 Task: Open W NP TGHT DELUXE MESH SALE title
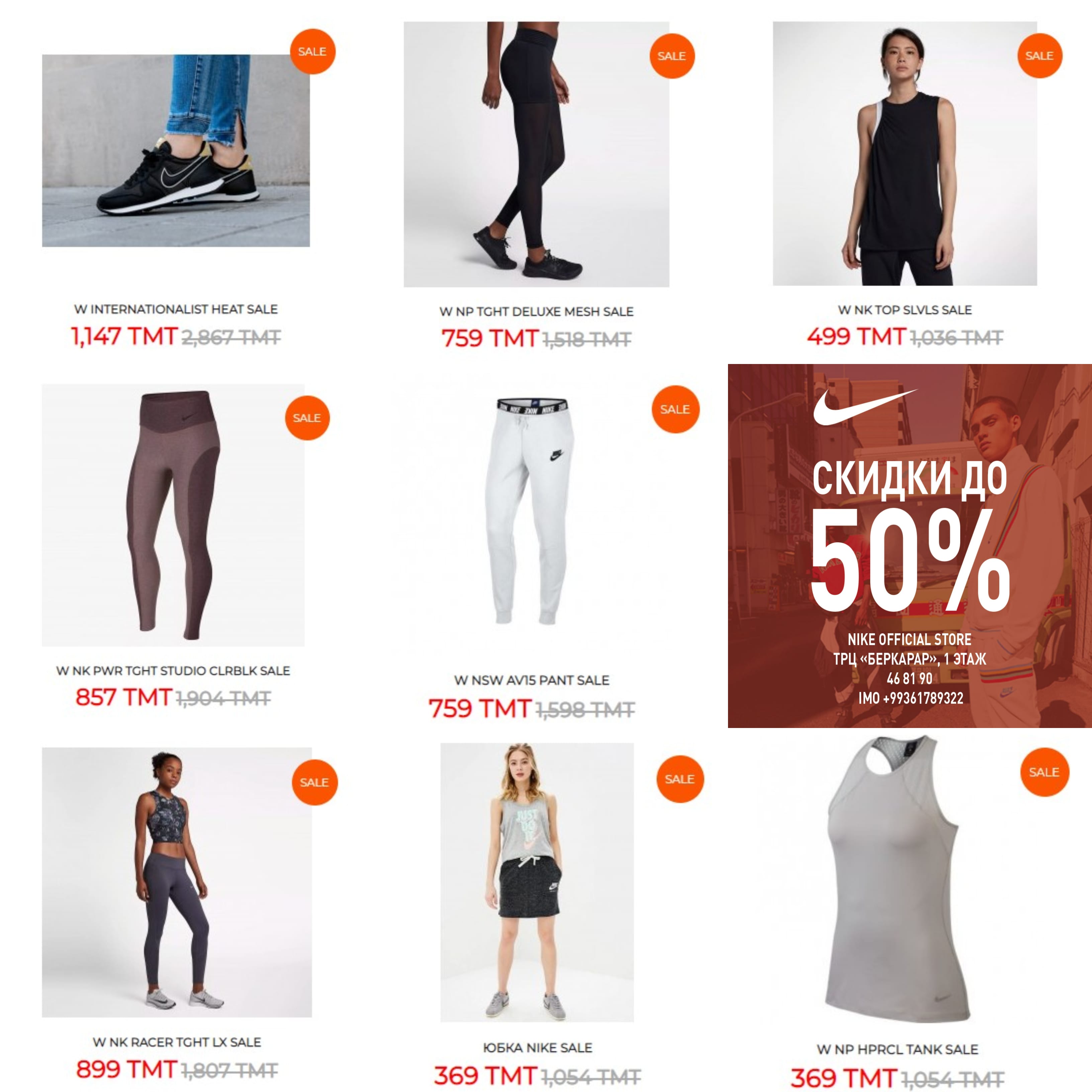pyautogui.click(x=536, y=311)
